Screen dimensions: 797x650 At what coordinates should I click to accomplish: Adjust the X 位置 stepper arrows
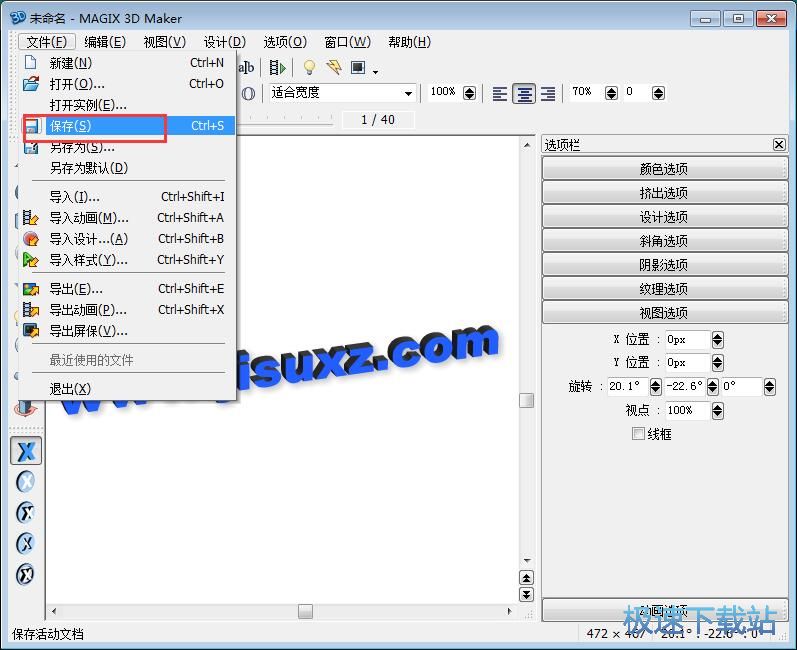click(x=717, y=339)
